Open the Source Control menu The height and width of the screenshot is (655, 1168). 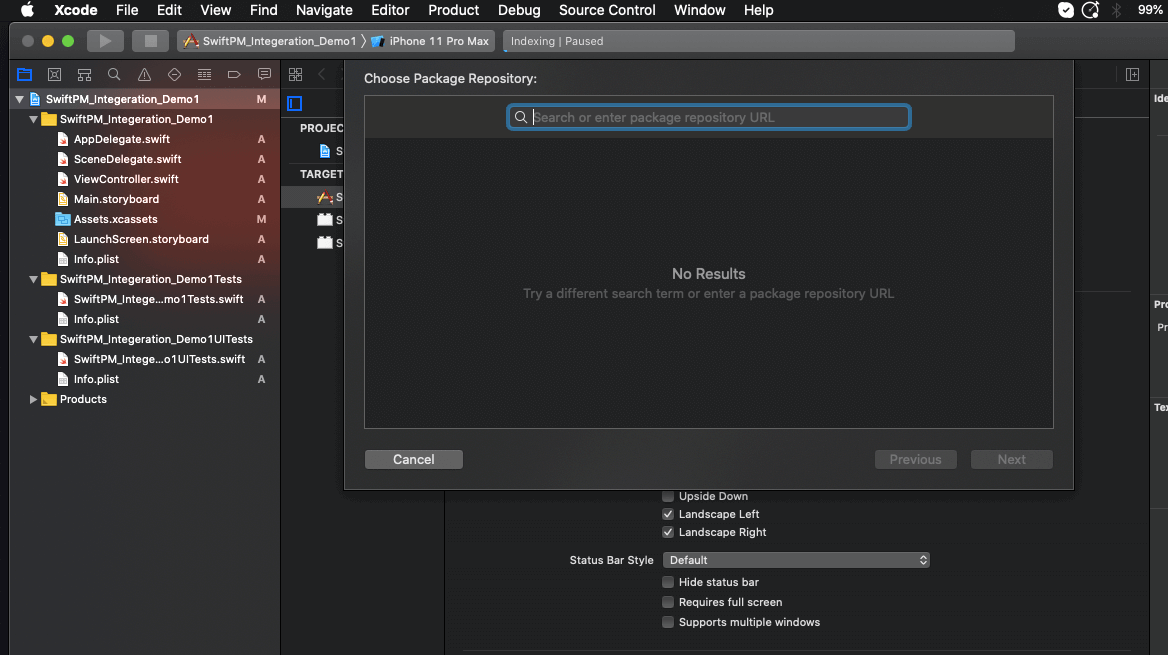coord(607,10)
